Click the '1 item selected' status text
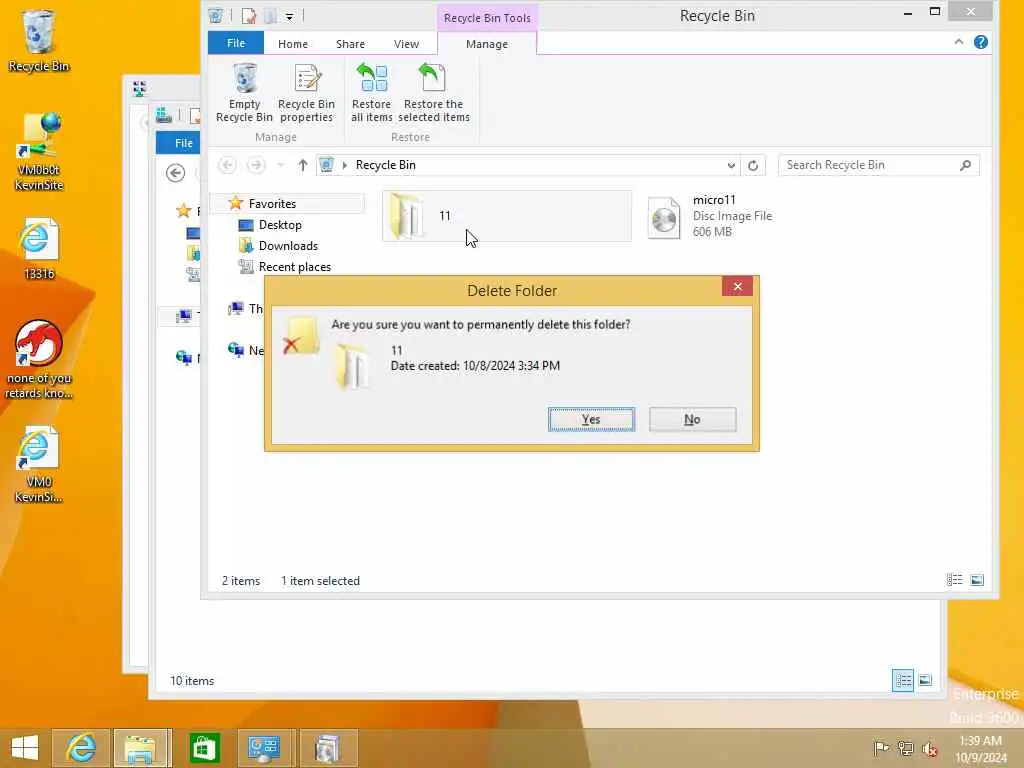 [x=320, y=581]
